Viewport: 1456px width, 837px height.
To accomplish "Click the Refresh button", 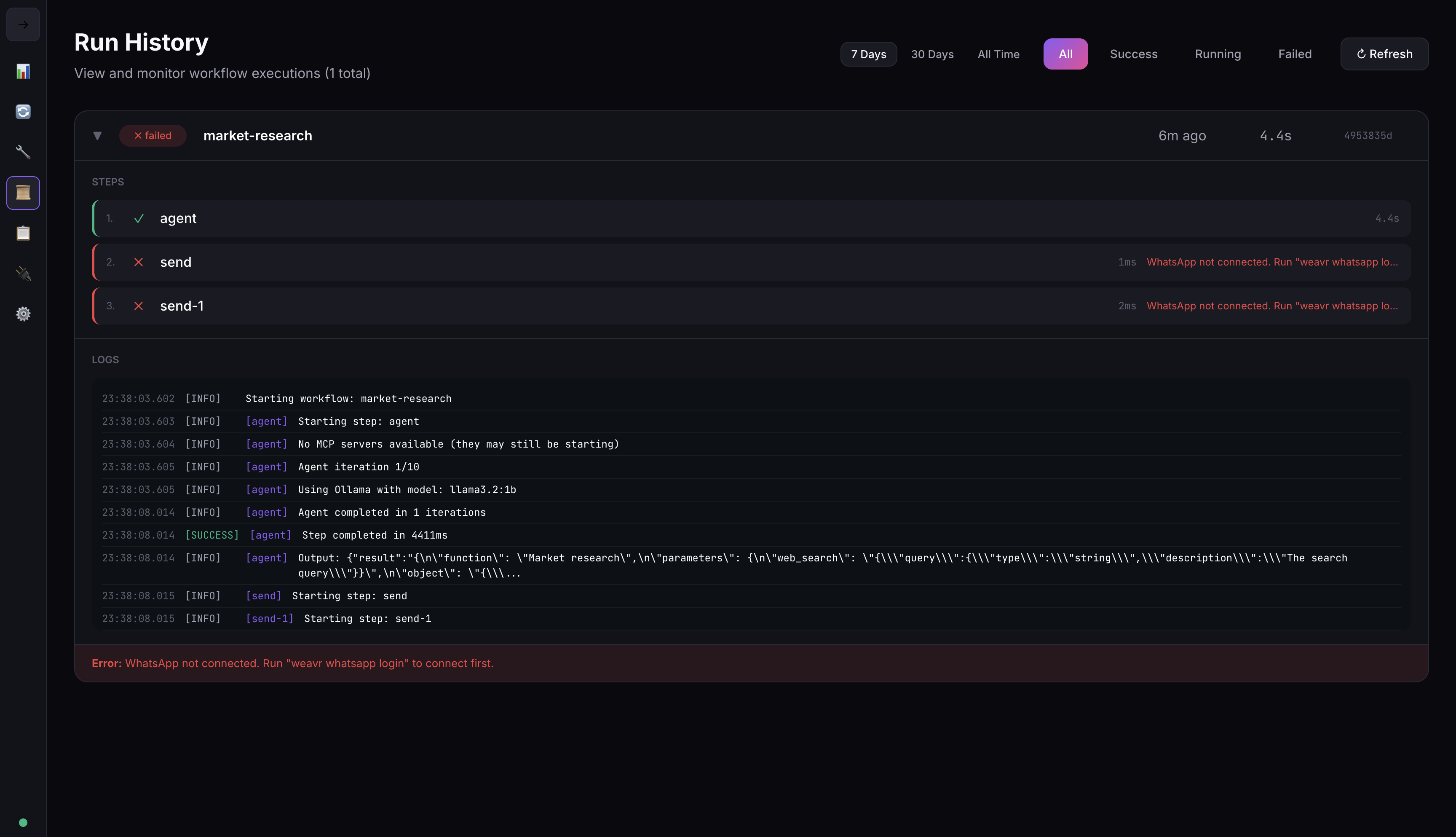I will point(1384,54).
